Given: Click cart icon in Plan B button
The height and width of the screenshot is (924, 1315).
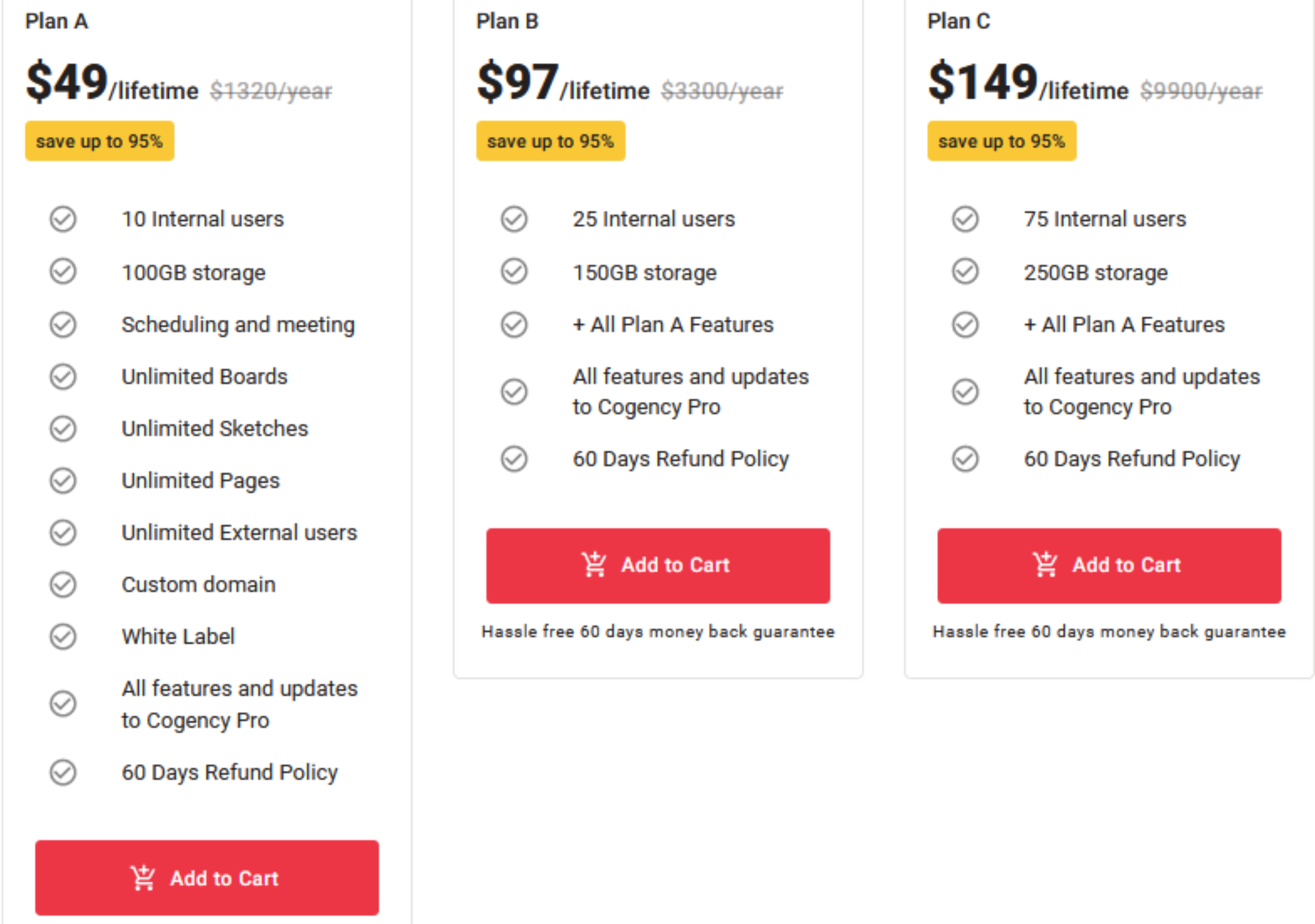Looking at the screenshot, I should (594, 564).
